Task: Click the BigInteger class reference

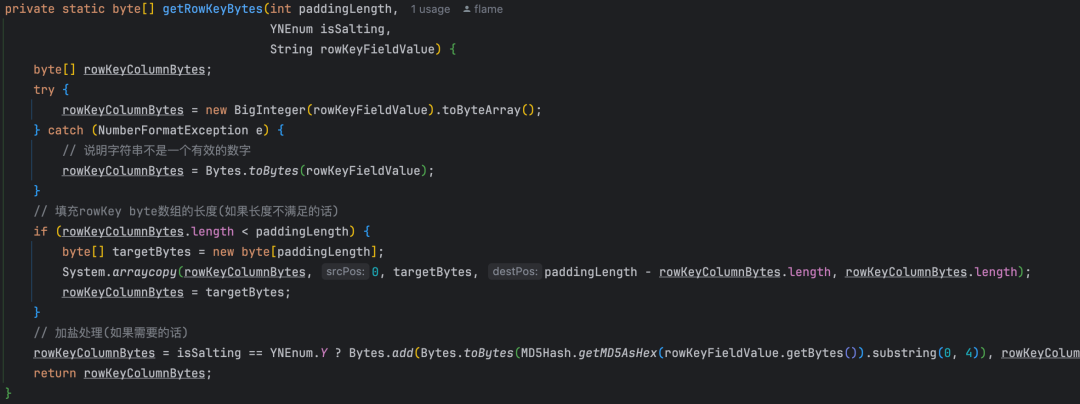Action: [270, 110]
